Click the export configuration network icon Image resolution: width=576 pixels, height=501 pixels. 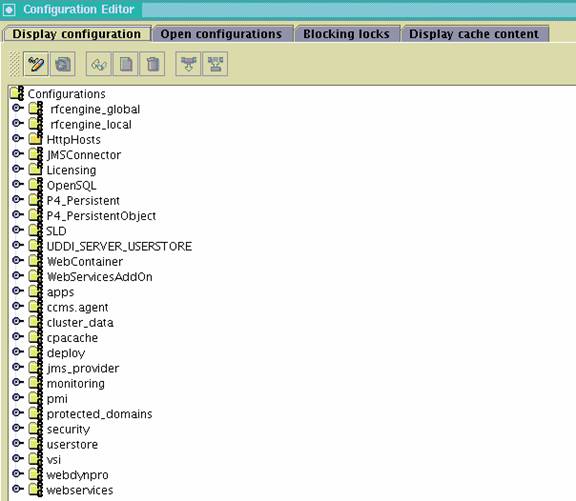[x=215, y=64]
